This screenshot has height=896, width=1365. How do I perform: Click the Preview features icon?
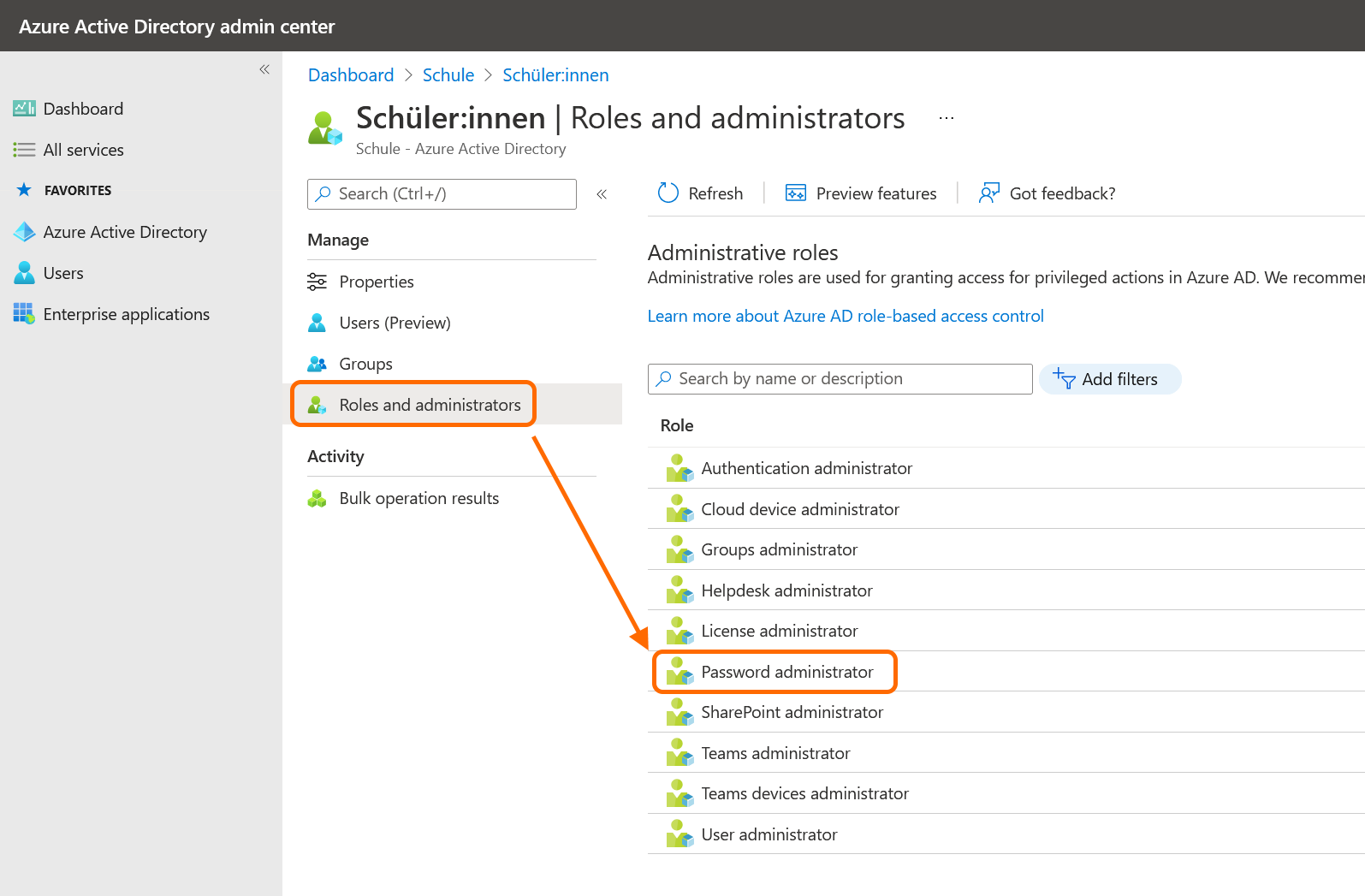pyautogui.click(x=795, y=193)
